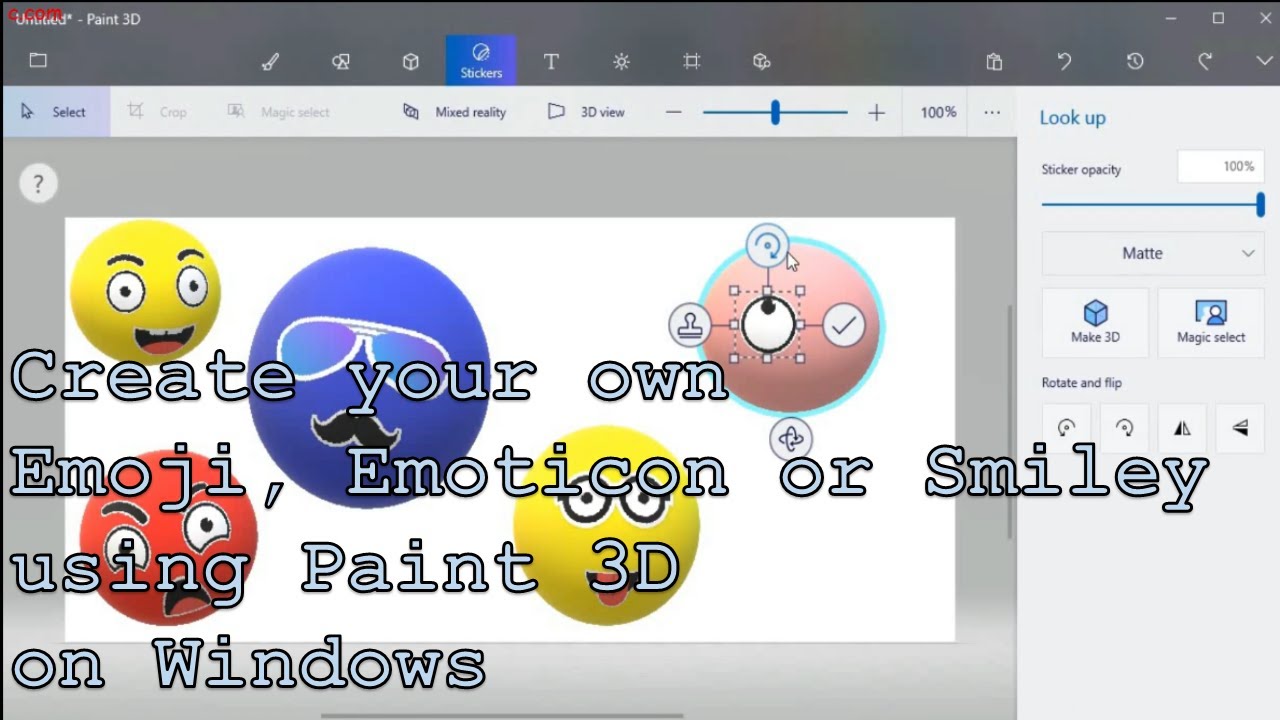Open the Text tool

551,61
